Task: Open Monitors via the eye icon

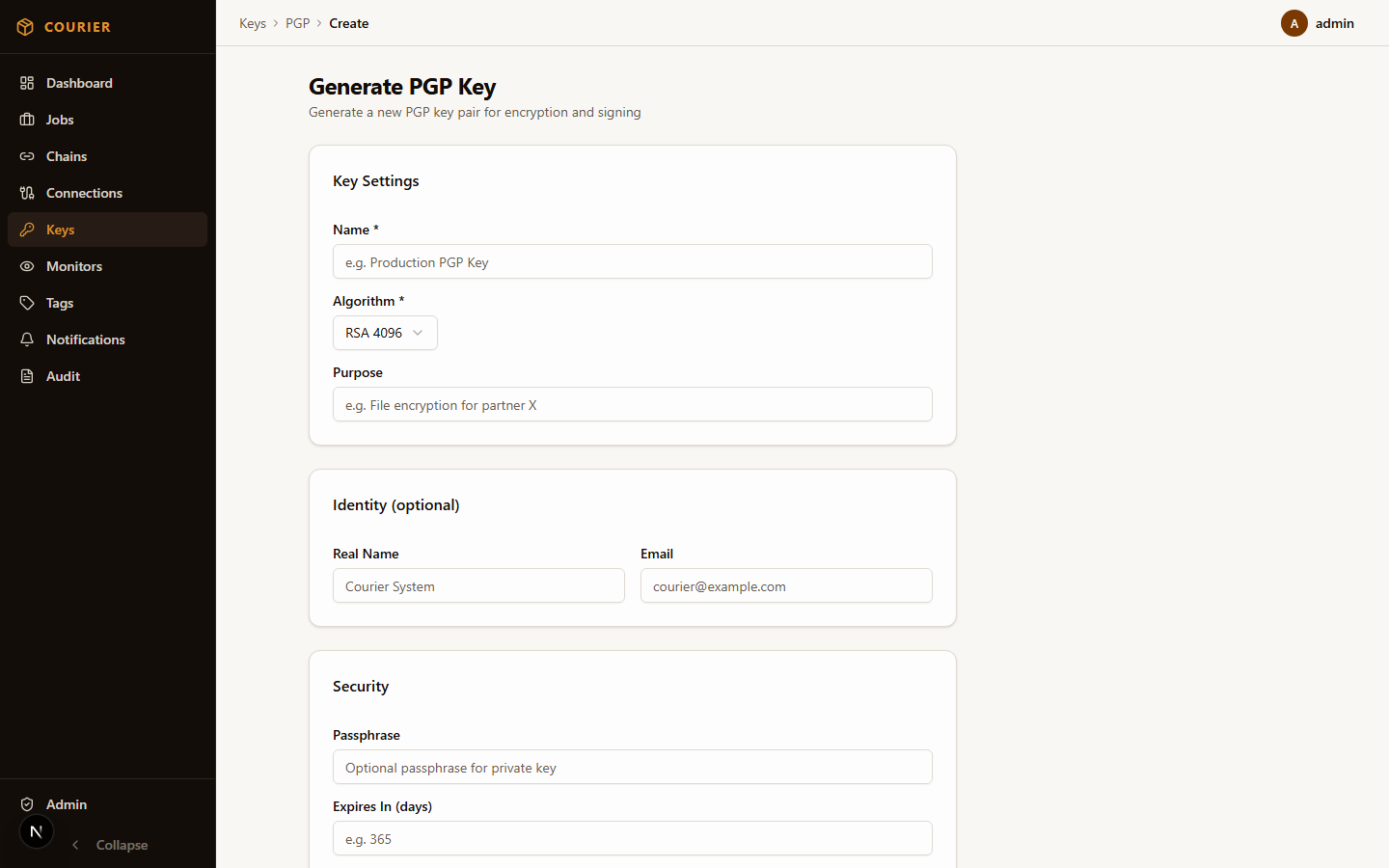Action: pyautogui.click(x=27, y=266)
